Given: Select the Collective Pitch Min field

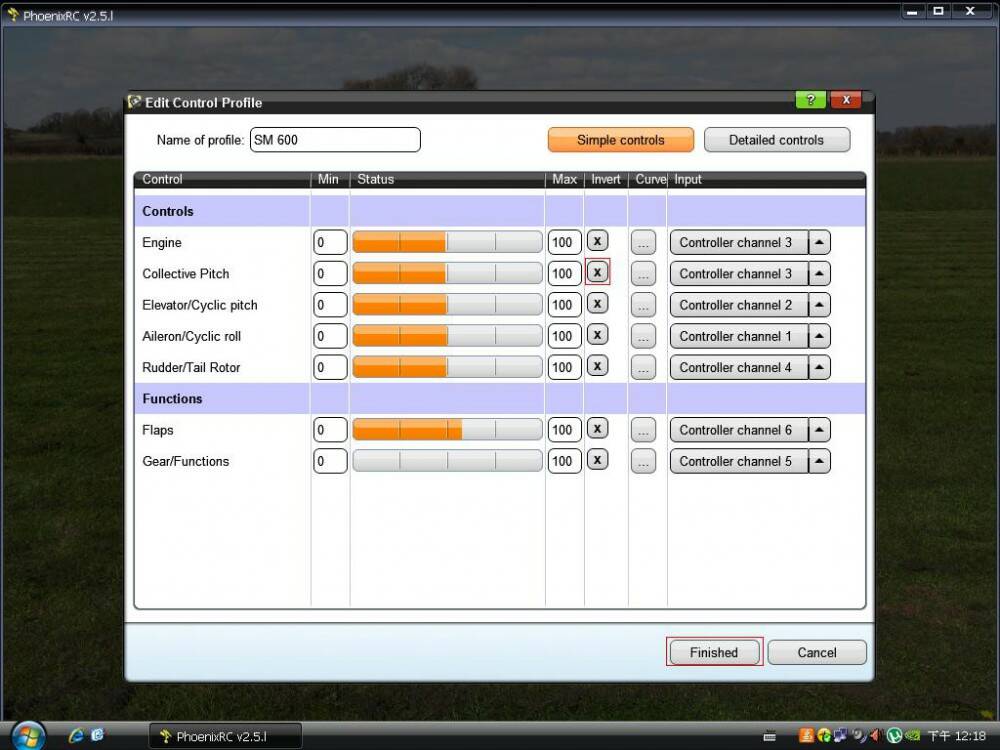Looking at the screenshot, I should (330, 274).
